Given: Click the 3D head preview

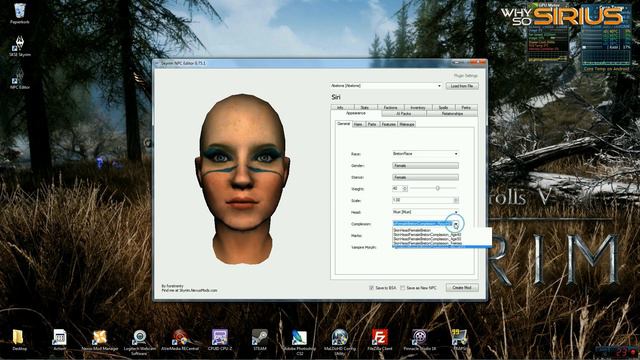Looking at the screenshot, I should coord(243,180).
